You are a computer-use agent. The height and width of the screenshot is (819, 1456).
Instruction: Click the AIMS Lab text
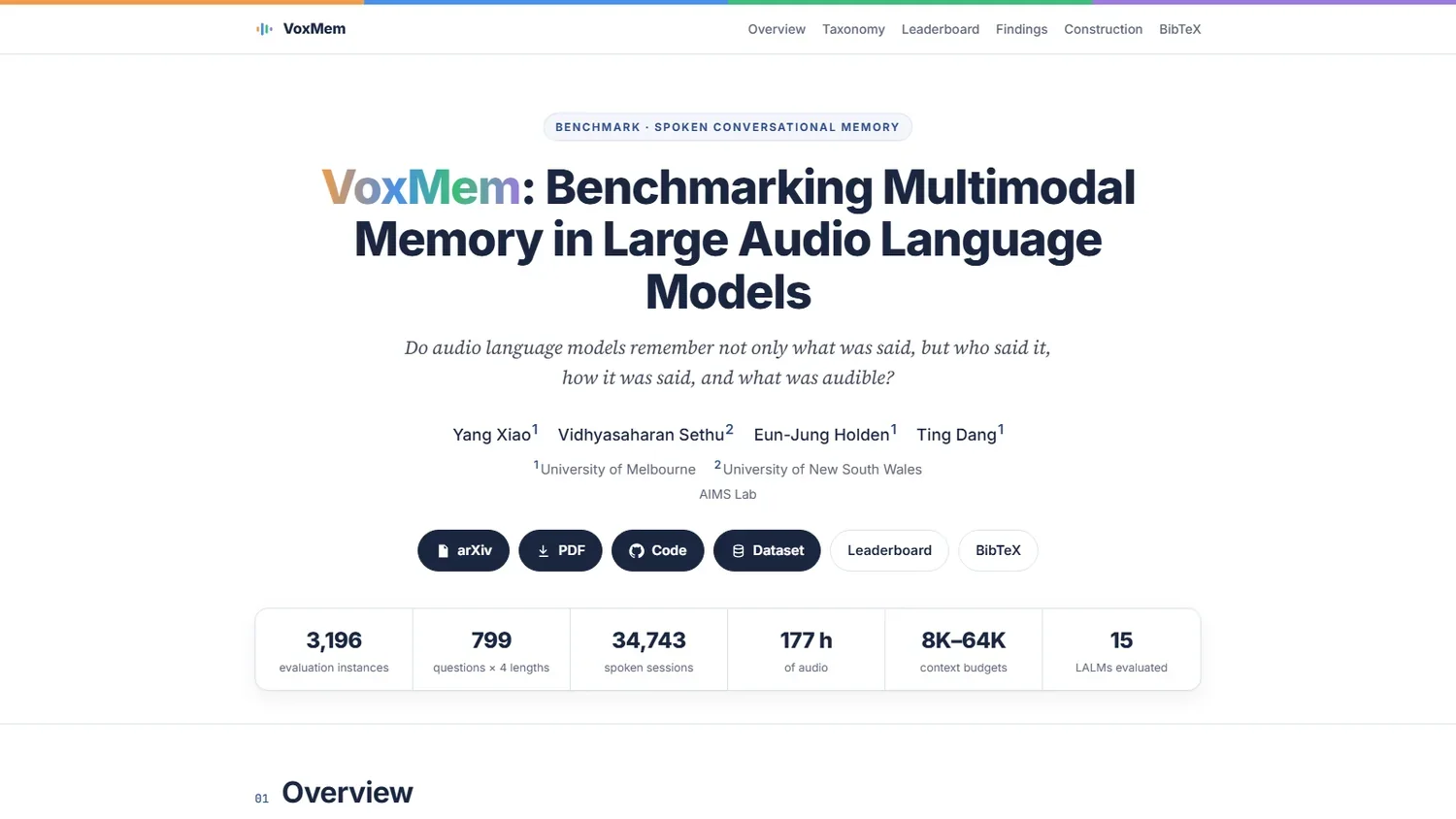point(728,494)
